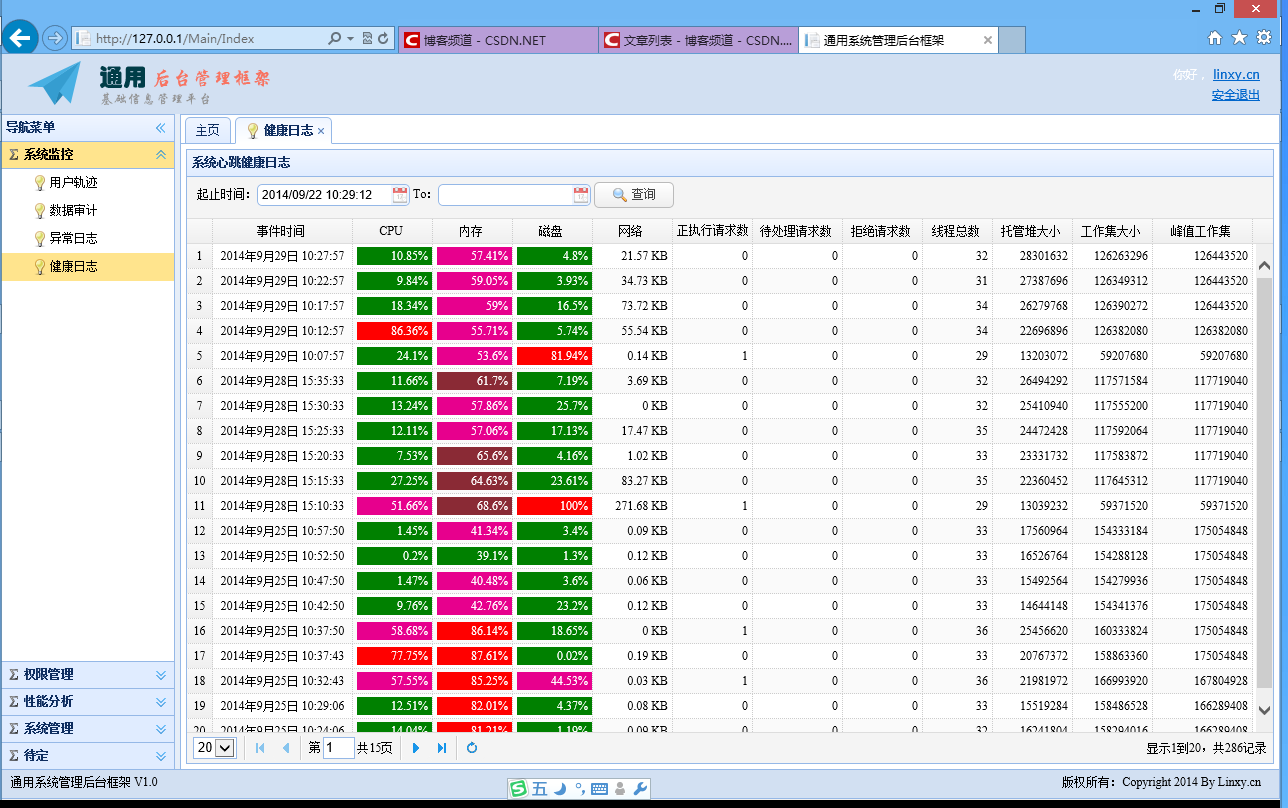The width and height of the screenshot is (1288, 808).
Task: Go to next page icon in pager
Action: click(416, 748)
